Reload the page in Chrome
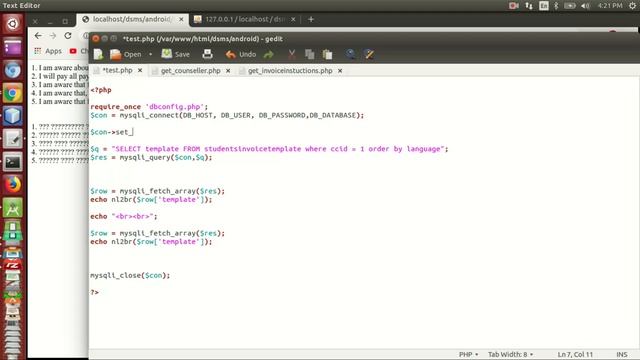Image resolution: width=640 pixels, height=360 pixels. [68, 36]
